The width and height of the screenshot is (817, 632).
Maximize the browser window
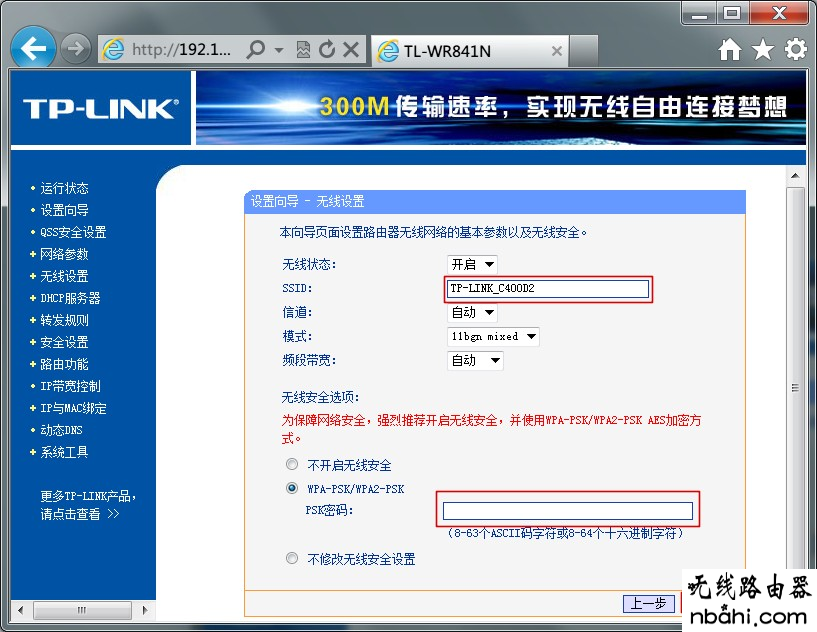point(733,14)
